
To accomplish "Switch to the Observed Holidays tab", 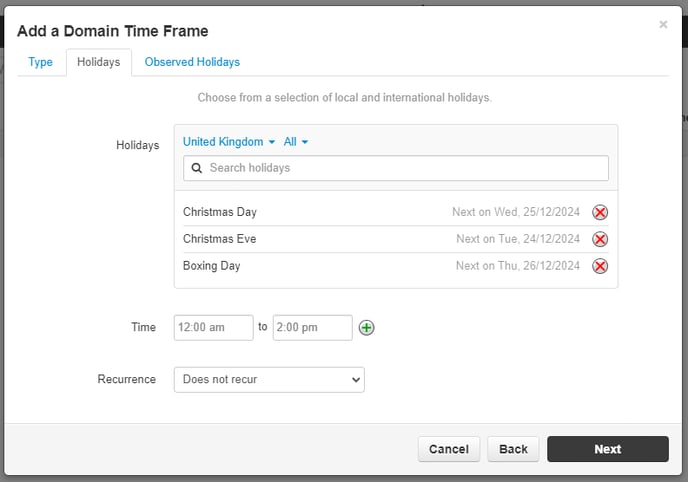I will coord(192,62).
